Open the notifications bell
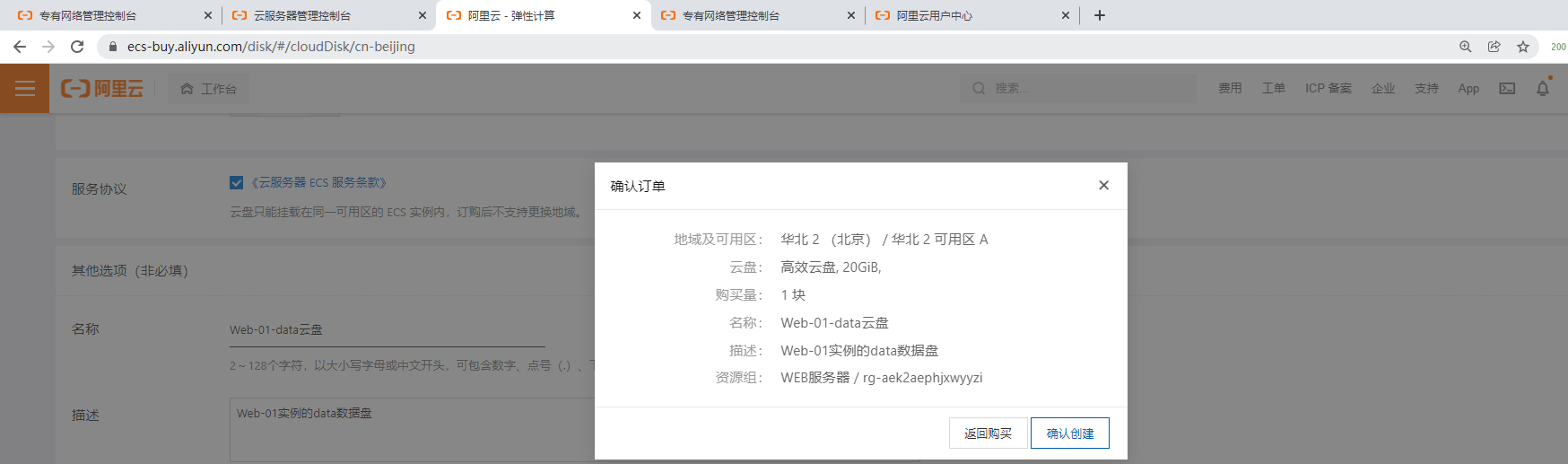Image resolution: width=1568 pixels, height=464 pixels. (x=1543, y=88)
